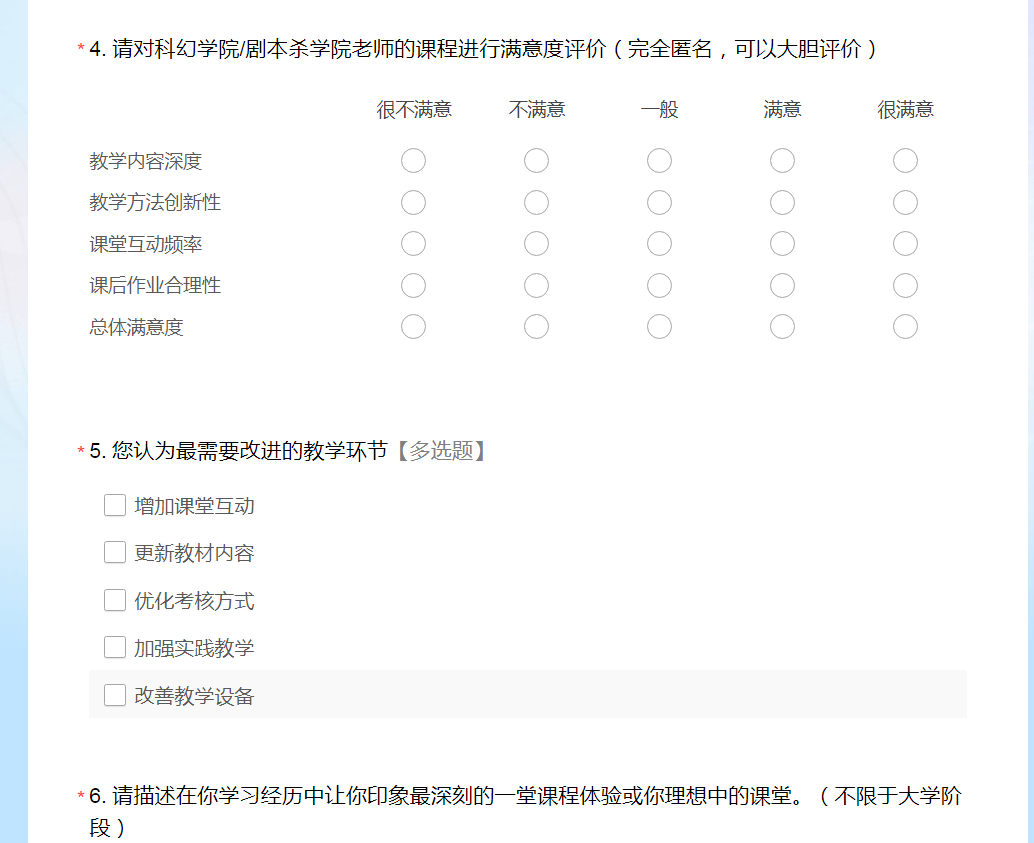1034x843 pixels.
Task: Enable the 优化考核方式 checkbox
Action: 115,601
